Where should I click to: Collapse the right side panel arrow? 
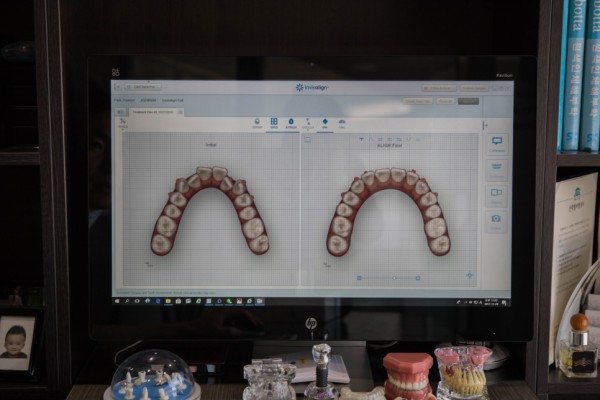pyautogui.click(x=485, y=126)
